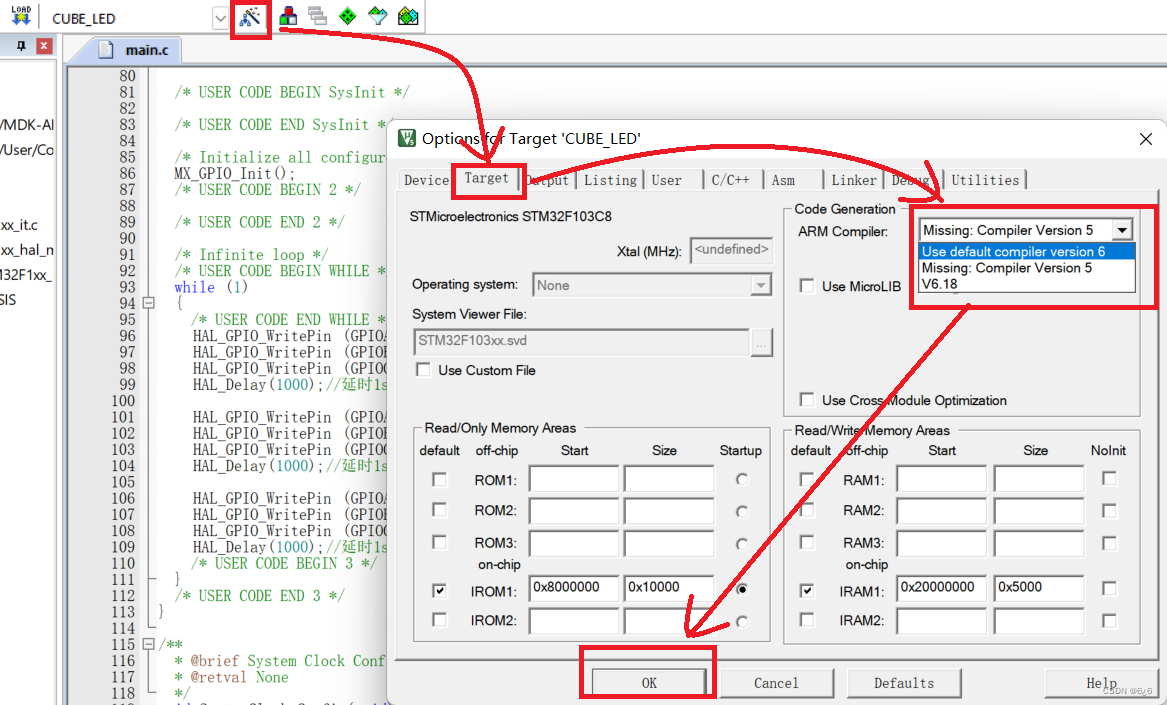Image resolution: width=1167 pixels, height=705 pixels.
Task: Enable NoInit checkbox for IRAM1
Action: [x=1109, y=588]
